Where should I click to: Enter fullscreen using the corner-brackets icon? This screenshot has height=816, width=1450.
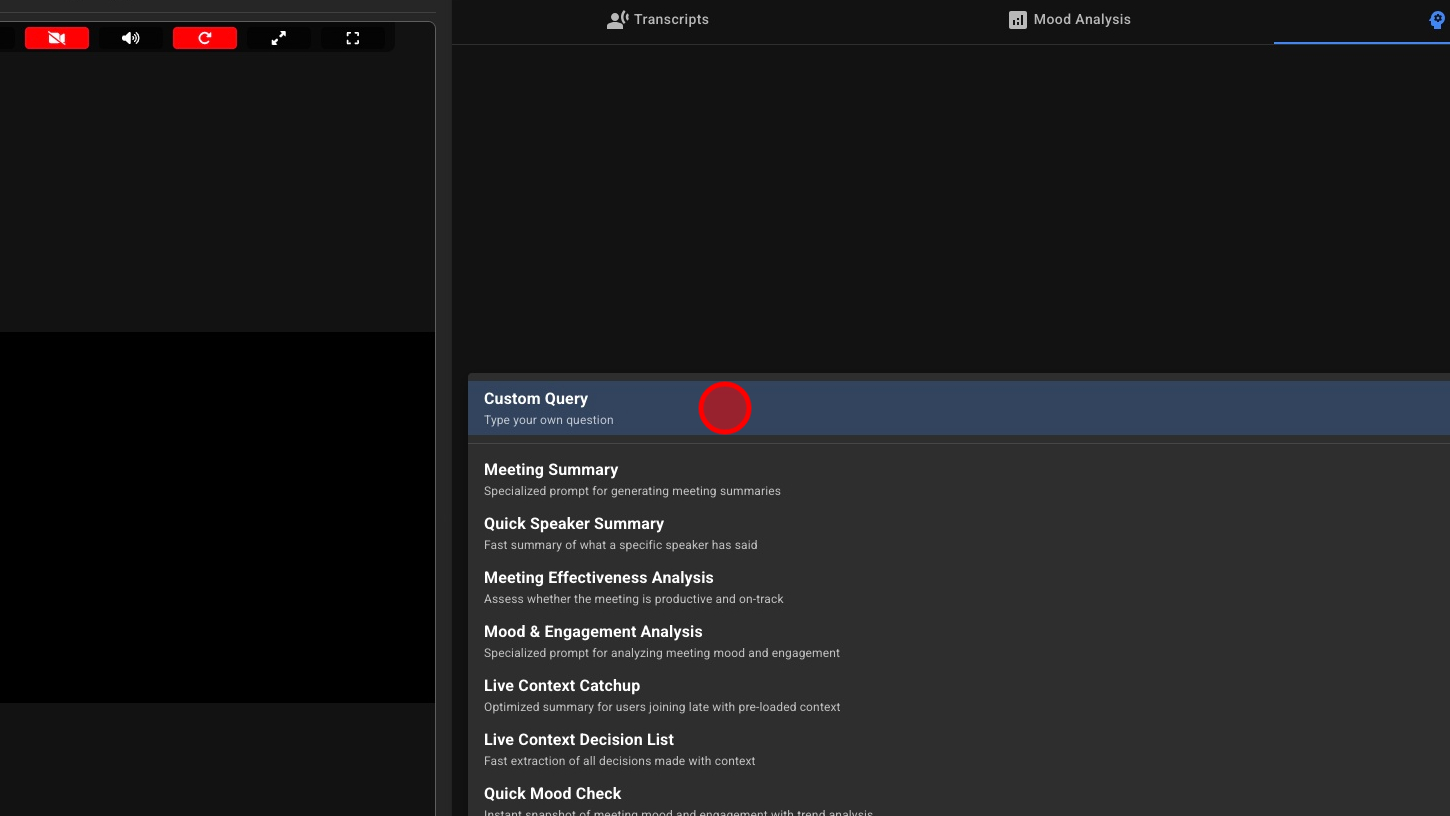353,38
